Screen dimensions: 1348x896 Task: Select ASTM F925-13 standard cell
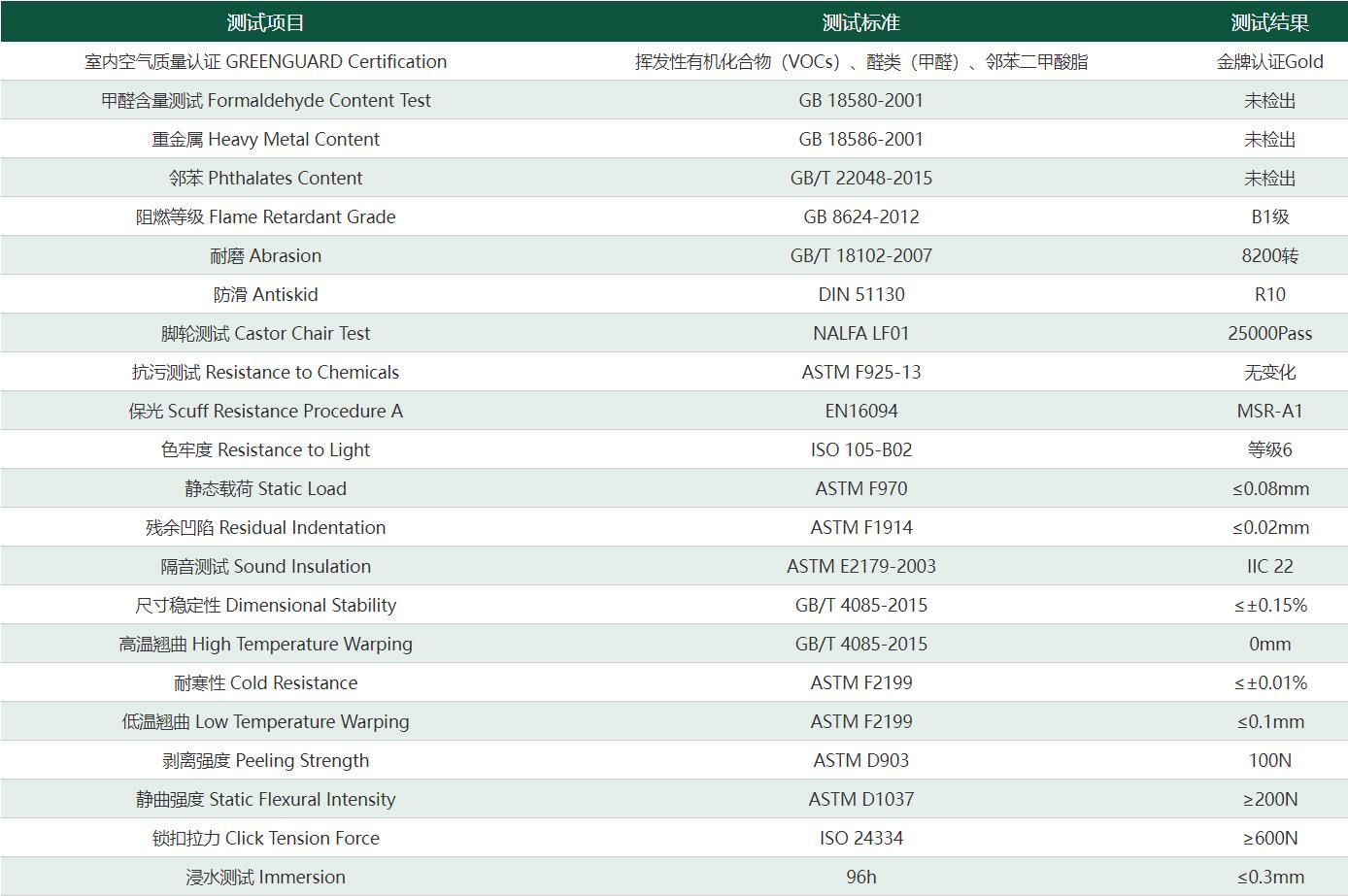click(861, 372)
